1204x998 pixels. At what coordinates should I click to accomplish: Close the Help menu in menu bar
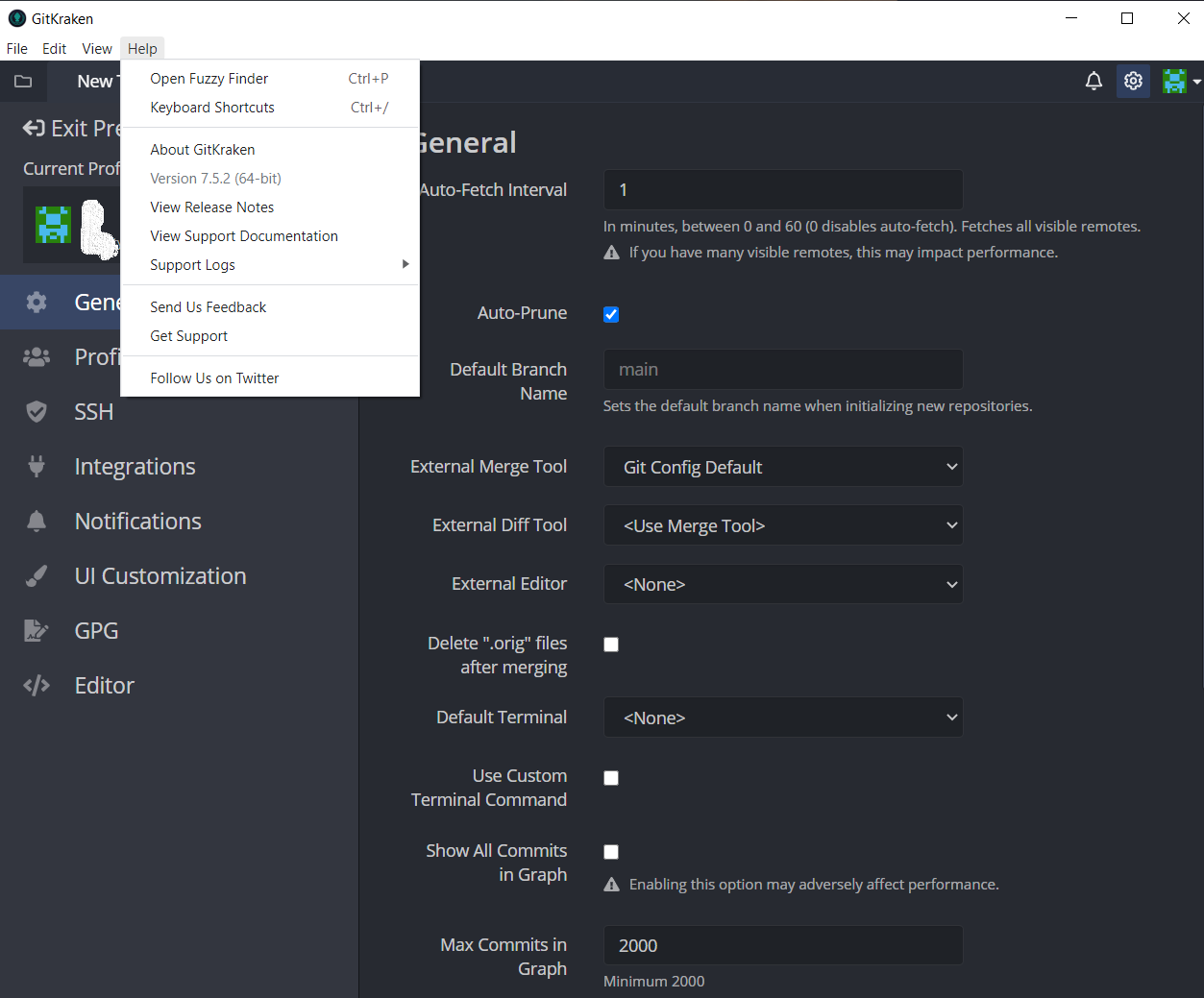142,49
